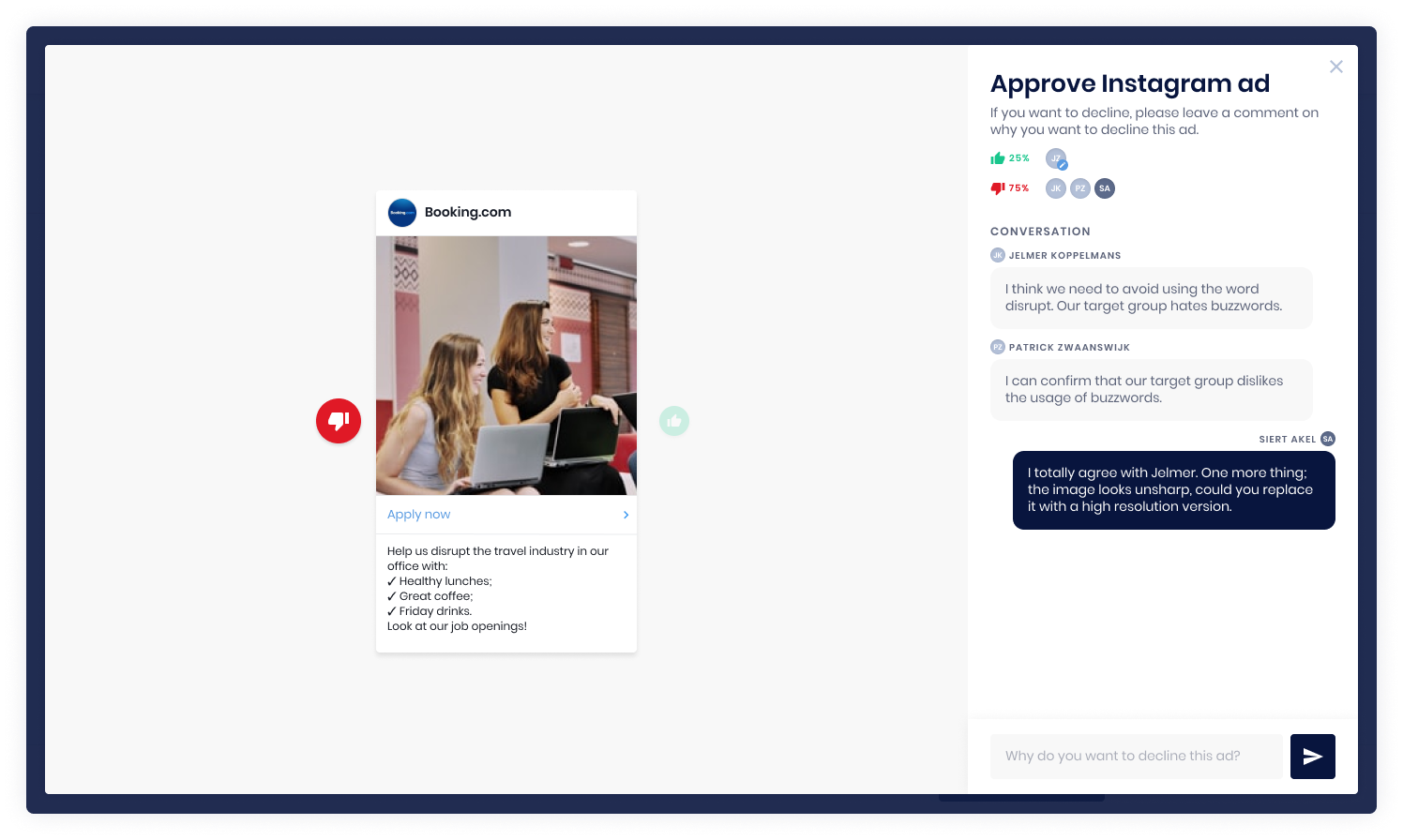Click the 'Healthy lunches;' line in ad text
Viewport: 1403px width, 840px height.
pos(440,581)
